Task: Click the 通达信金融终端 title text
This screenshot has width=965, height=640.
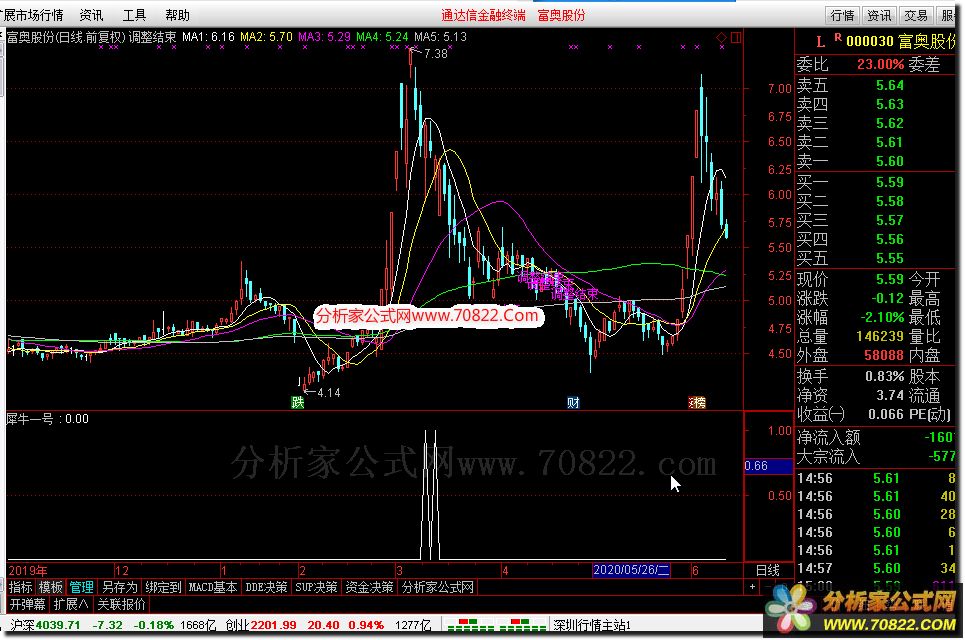Action: click(483, 15)
